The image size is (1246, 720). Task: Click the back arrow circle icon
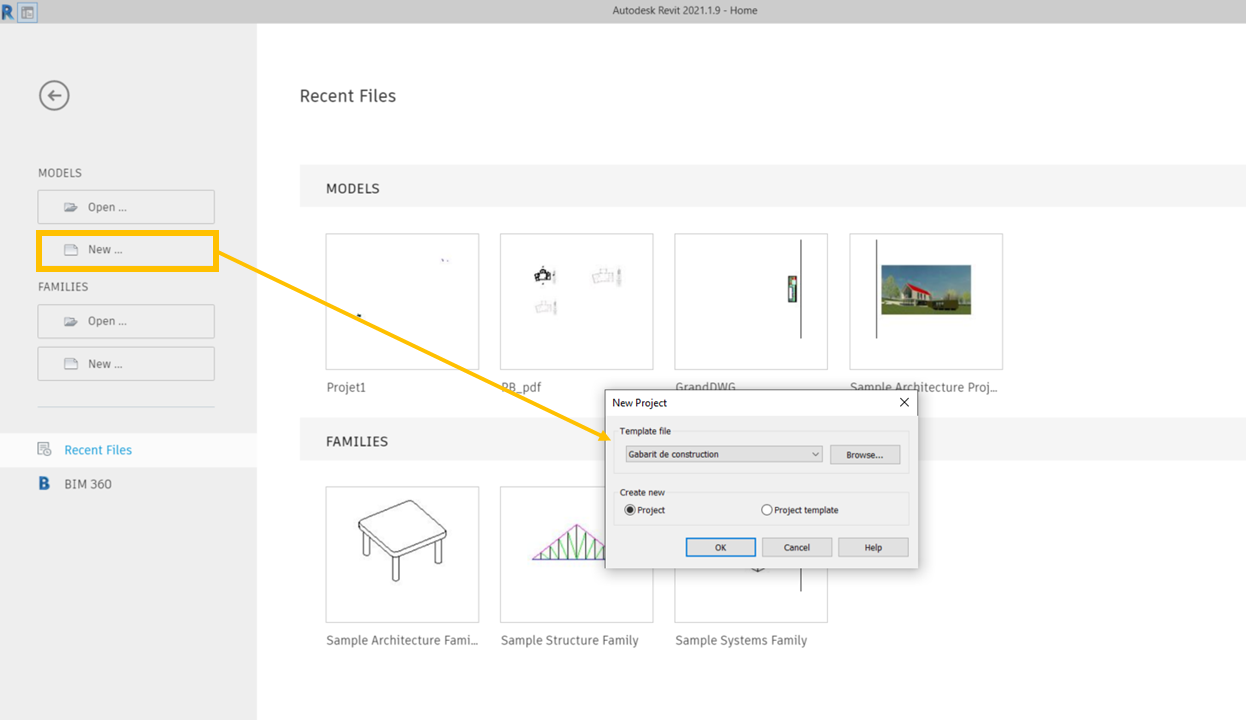pos(54,95)
